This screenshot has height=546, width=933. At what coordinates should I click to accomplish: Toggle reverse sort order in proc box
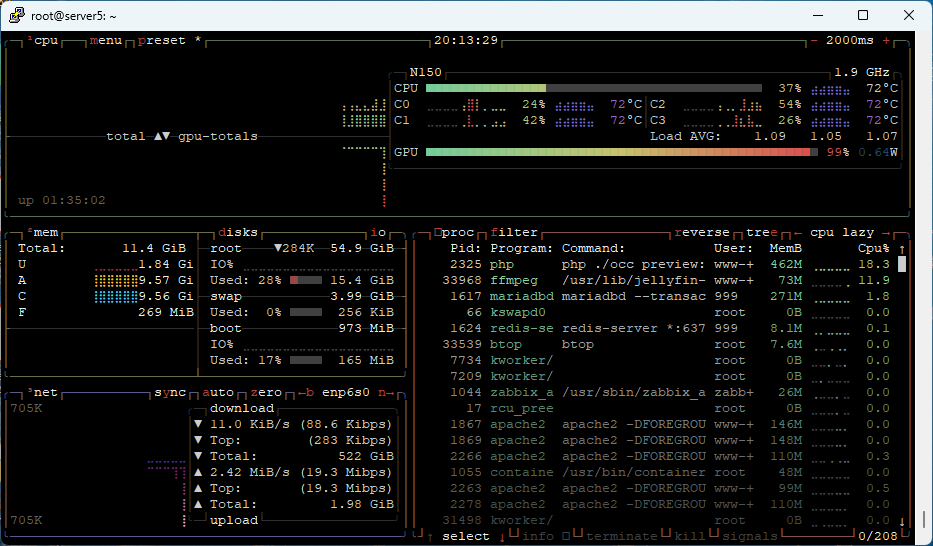pos(702,232)
